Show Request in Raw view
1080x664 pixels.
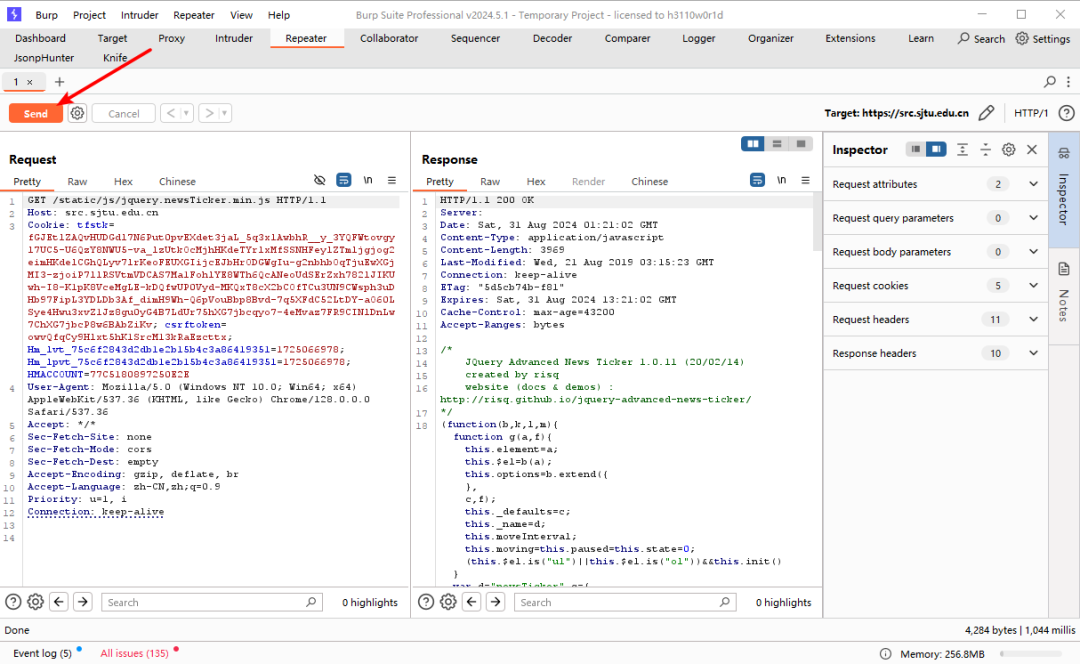[77, 181]
